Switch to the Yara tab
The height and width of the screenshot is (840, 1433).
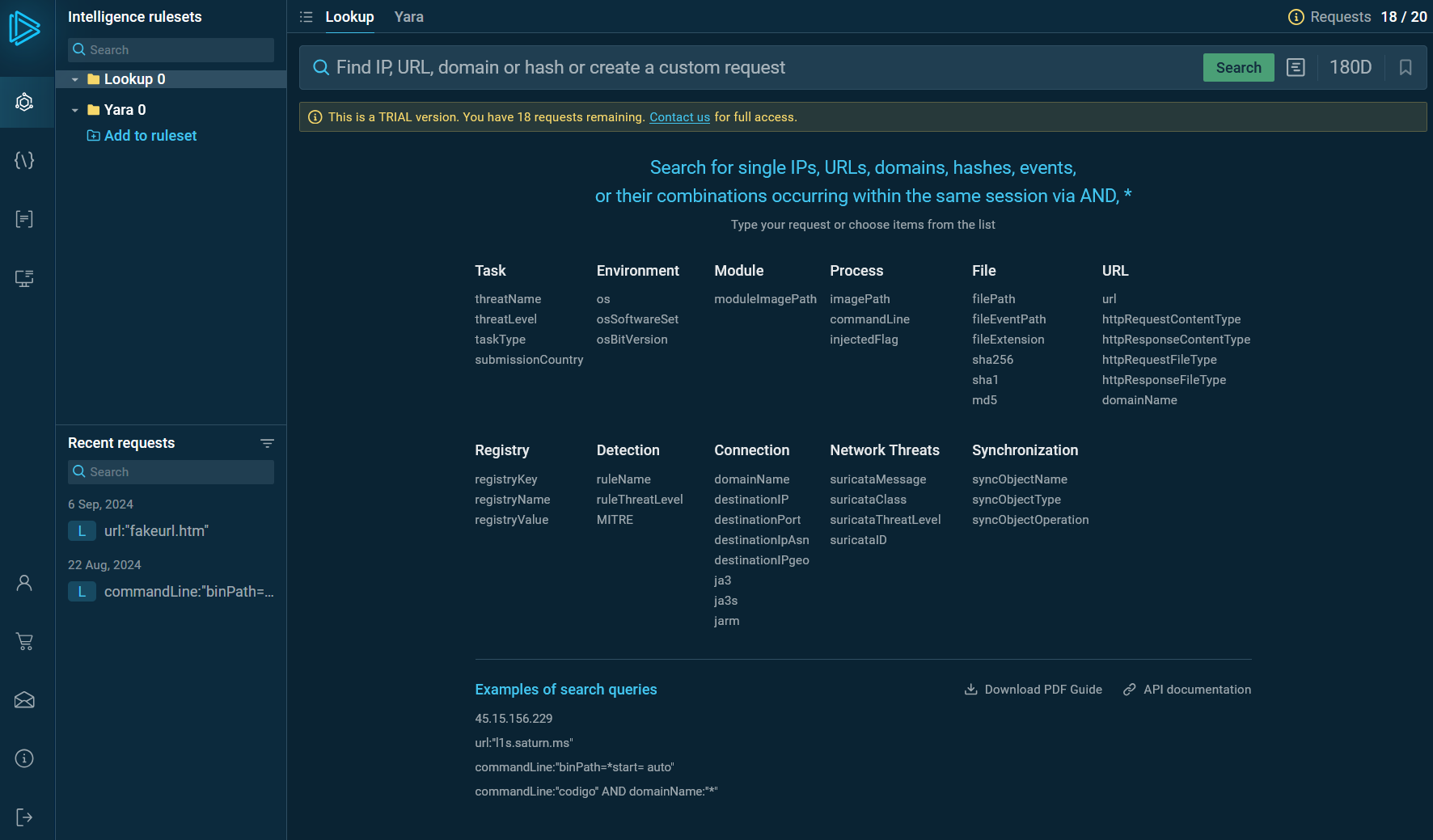pos(408,16)
